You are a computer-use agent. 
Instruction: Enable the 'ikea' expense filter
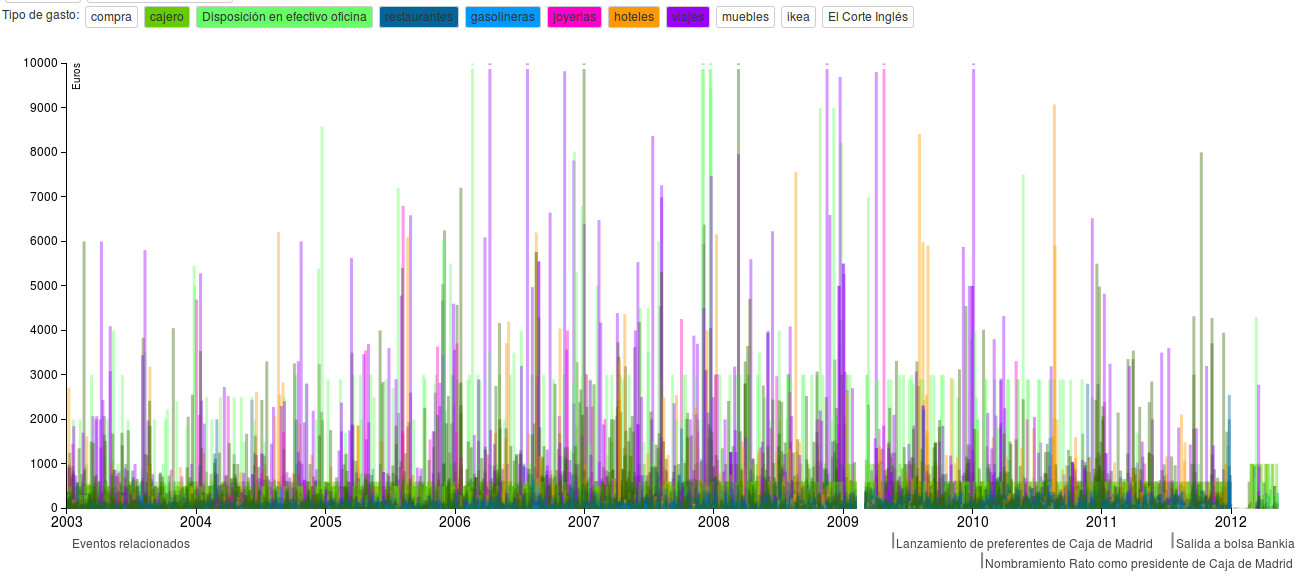click(798, 17)
